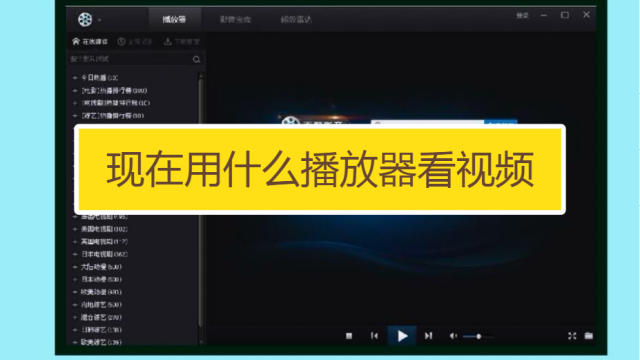Screen dimensions: 640x360
Task: Start playback with the play button
Action: 402,336
